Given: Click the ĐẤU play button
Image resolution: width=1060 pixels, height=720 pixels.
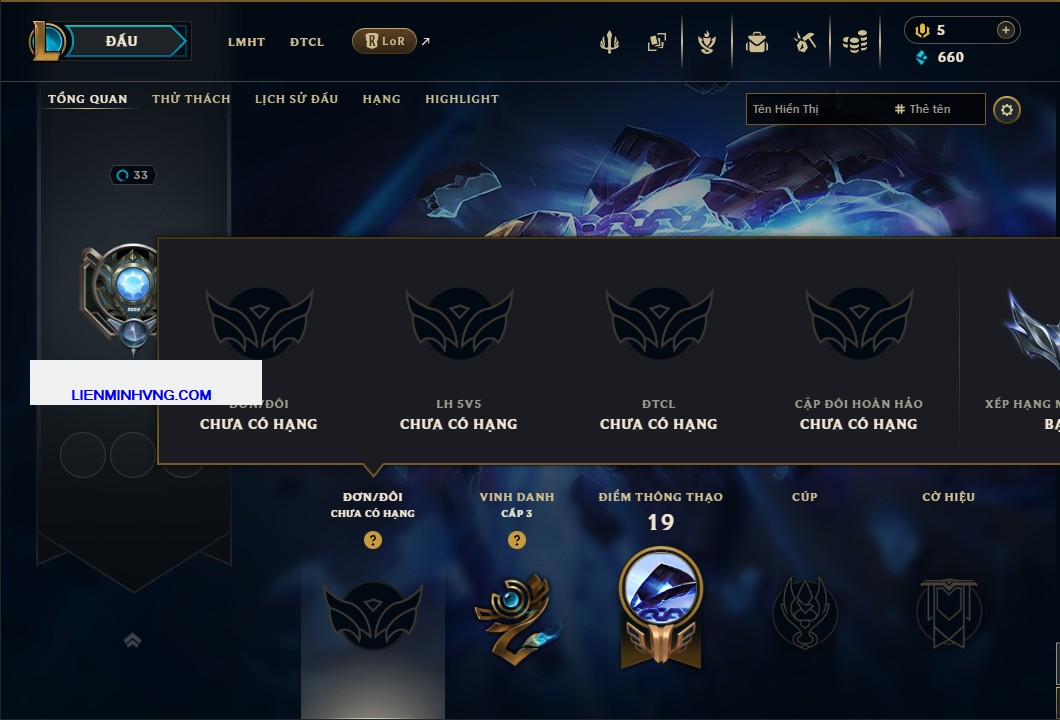Looking at the screenshot, I should 122,41.
